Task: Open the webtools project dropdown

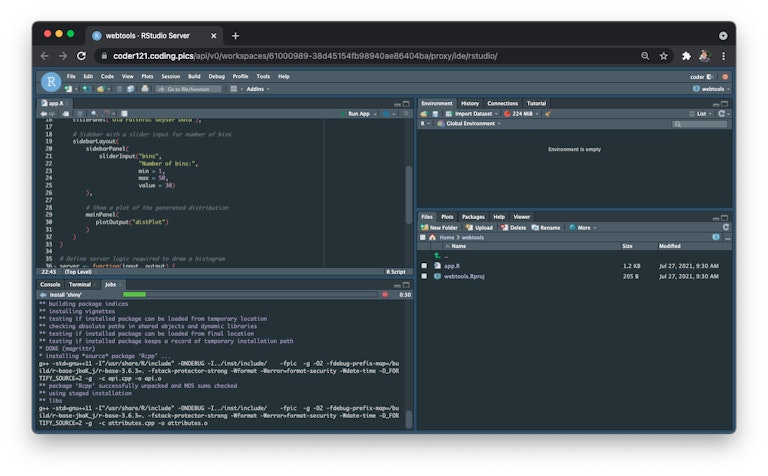Action: coord(711,89)
